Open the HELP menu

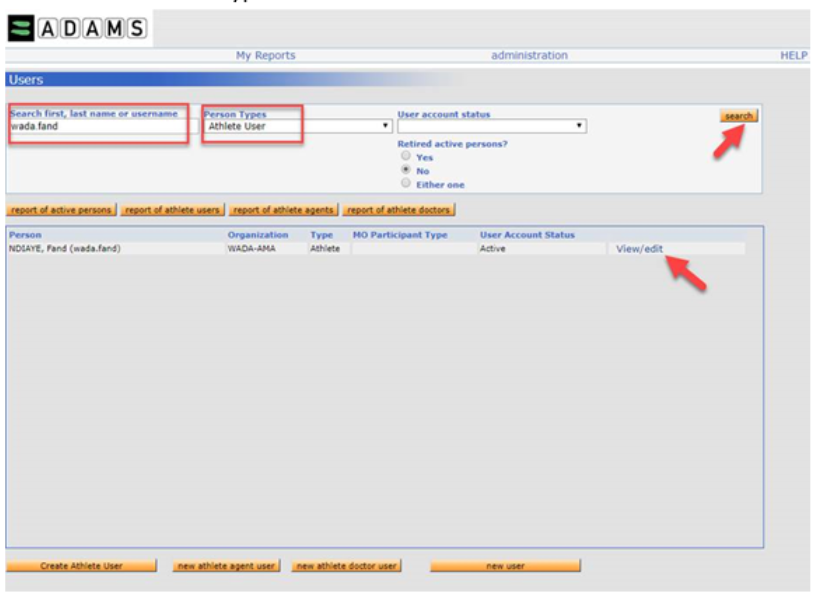[x=794, y=55]
